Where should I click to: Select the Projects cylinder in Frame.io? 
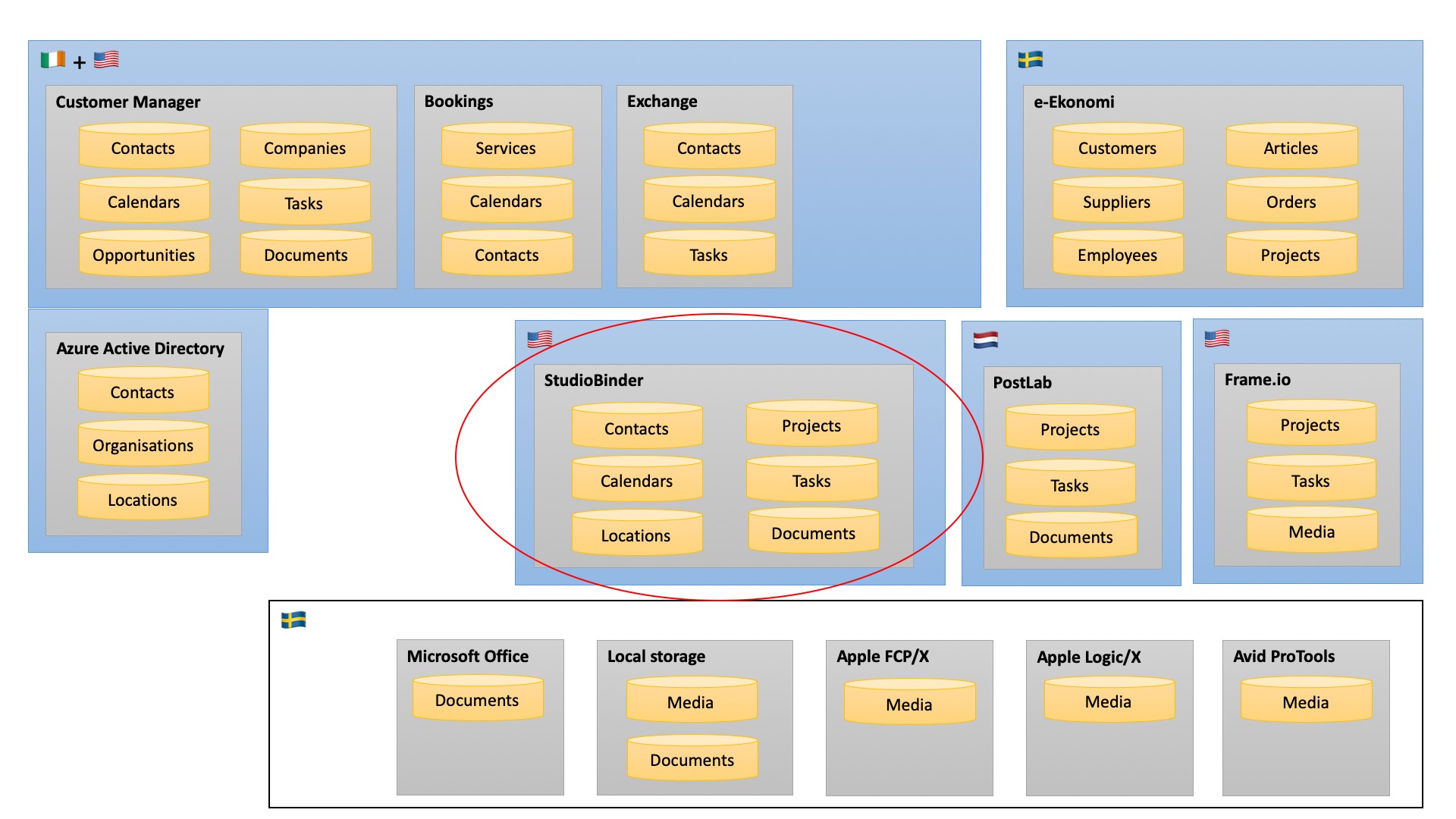pyautogui.click(x=1311, y=422)
